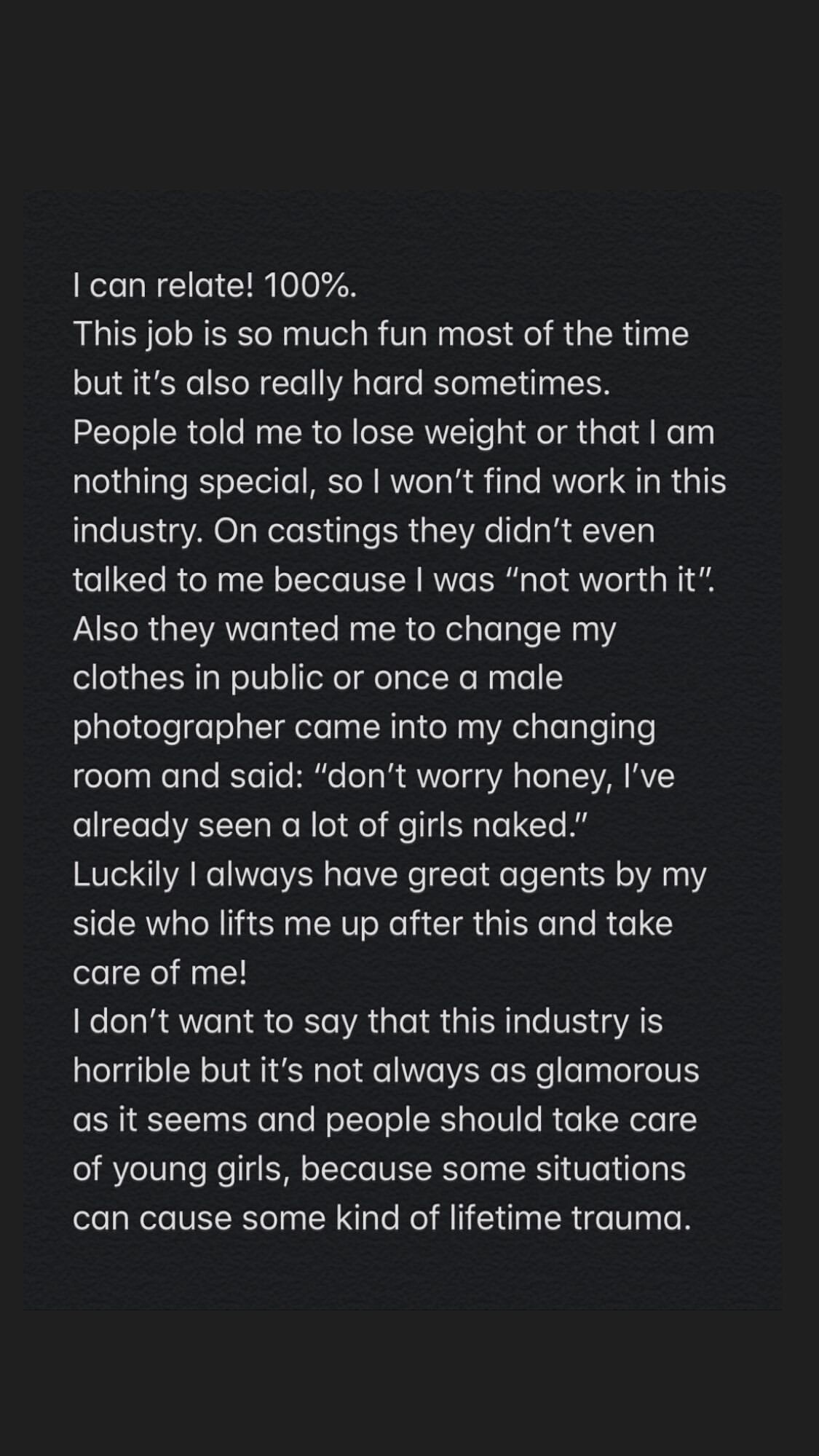Click the word "glamorous"
This screenshot has width=819, height=1456.
click(x=617, y=1071)
